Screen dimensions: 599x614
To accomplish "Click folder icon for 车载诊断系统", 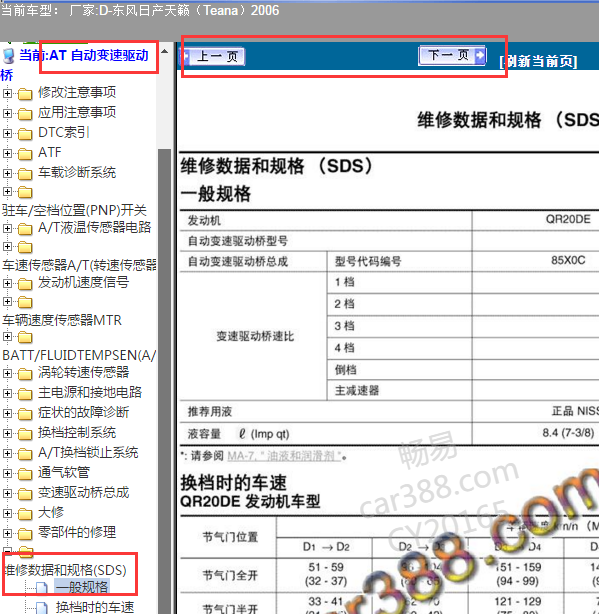I will pos(25,174).
